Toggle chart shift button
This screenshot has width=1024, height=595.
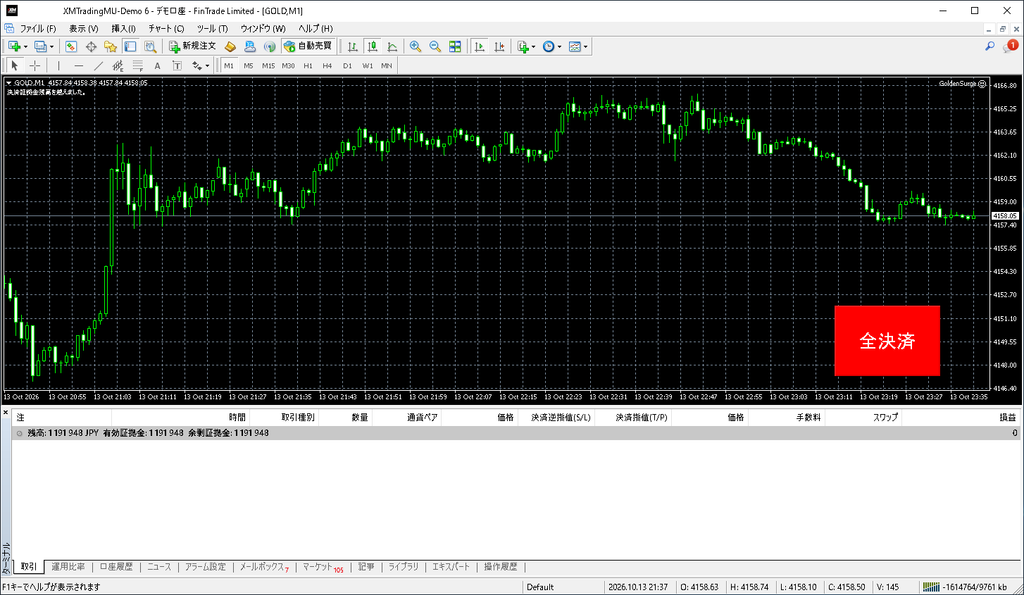500,46
